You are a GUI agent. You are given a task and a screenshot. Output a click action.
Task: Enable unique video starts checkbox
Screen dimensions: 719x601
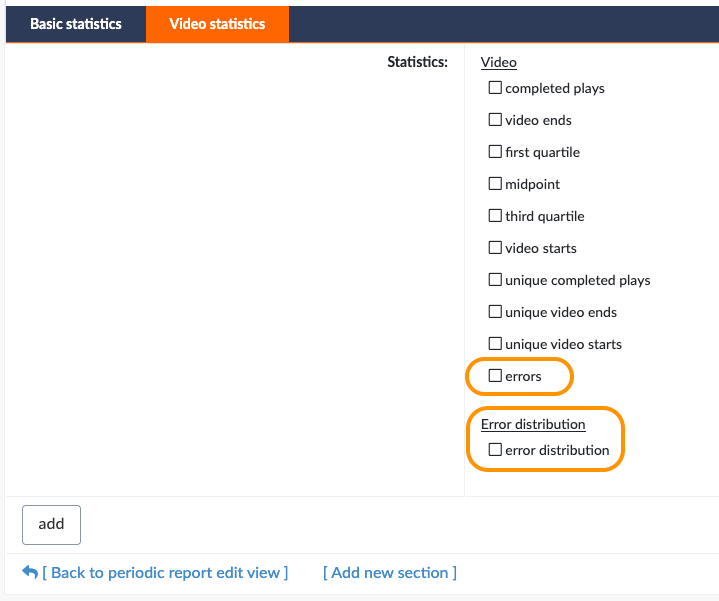495,343
